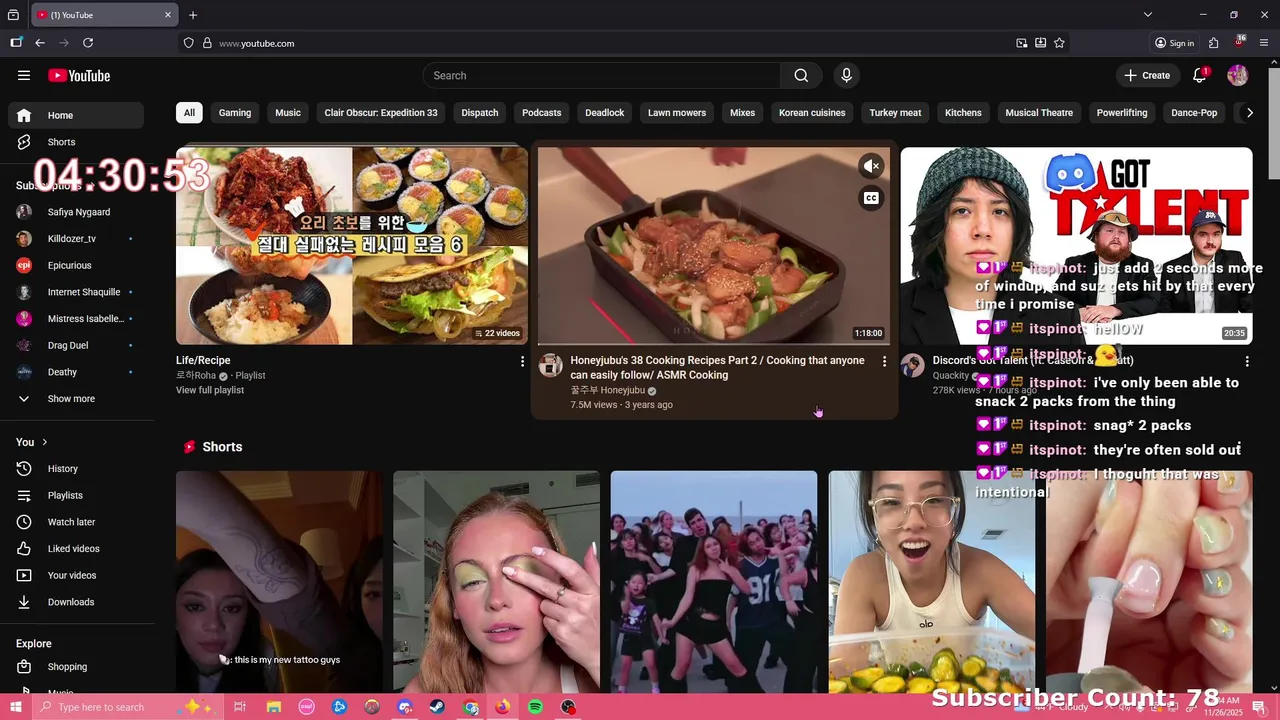Open the Firefox View button
Screen dimensions: 1280x720
tap(13, 15)
